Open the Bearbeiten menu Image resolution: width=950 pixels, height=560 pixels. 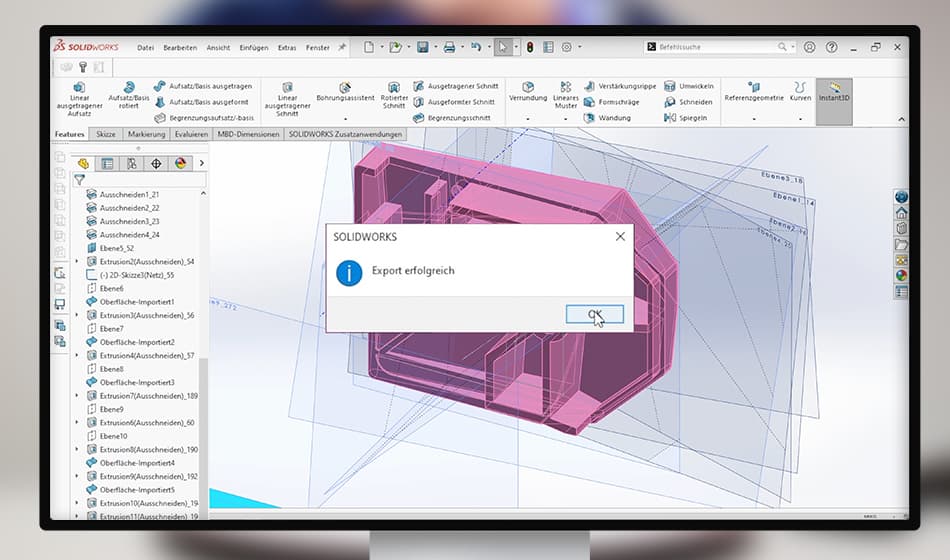pyautogui.click(x=180, y=47)
